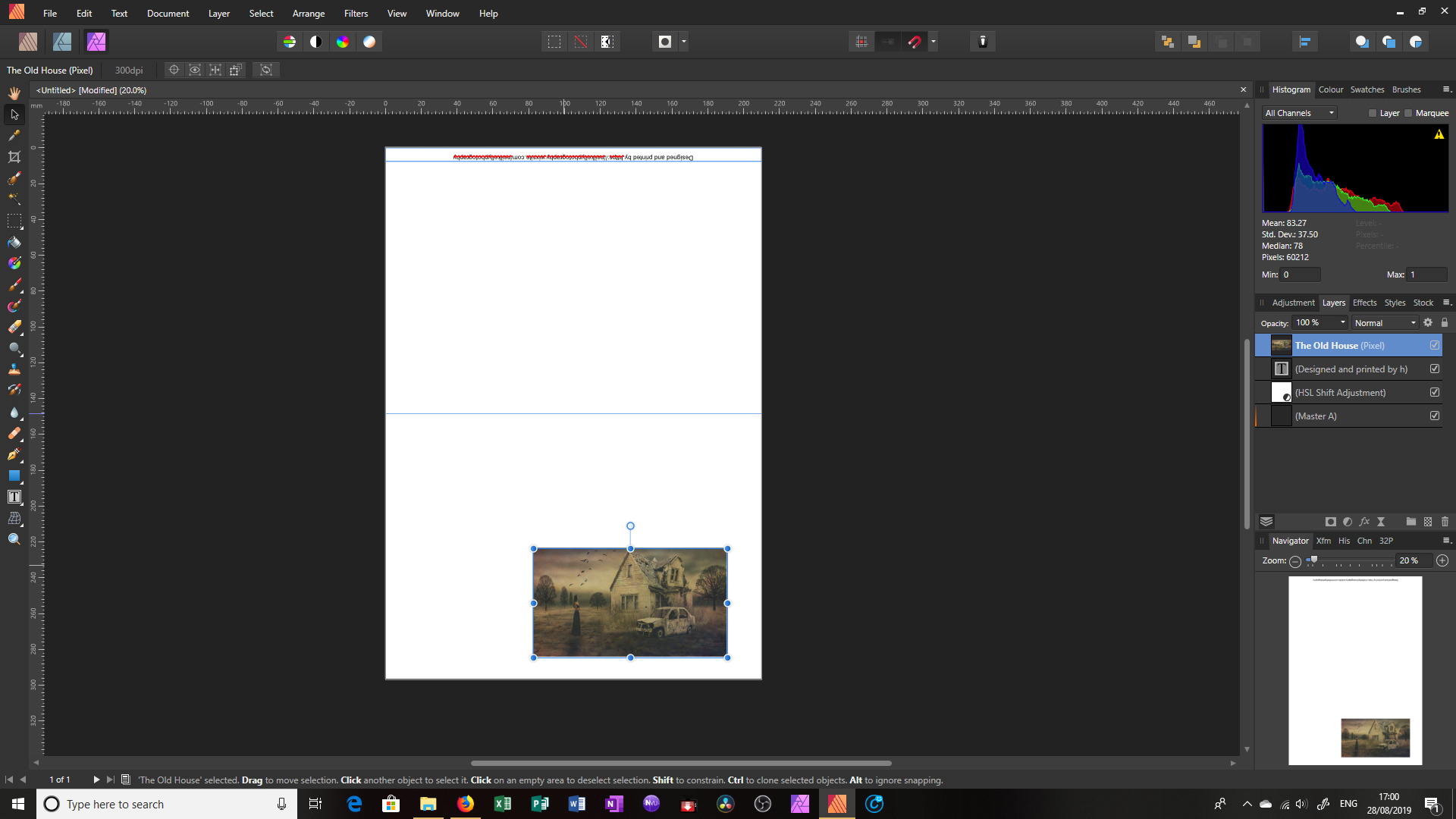This screenshot has height=819, width=1456.
Task: Open the Filters menu
Action: 356,14
